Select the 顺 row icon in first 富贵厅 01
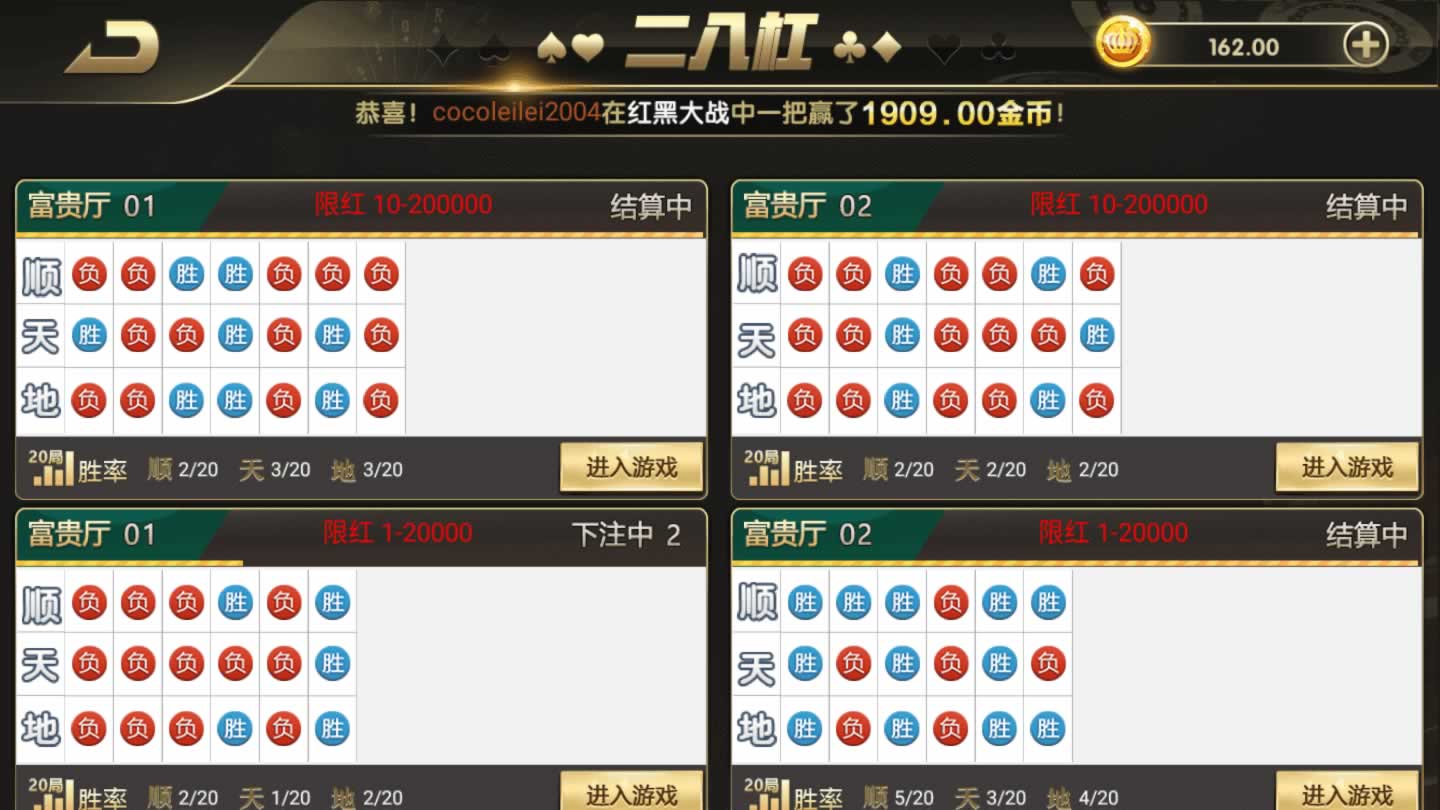1440x810 pixels. (x=41, y=275)
